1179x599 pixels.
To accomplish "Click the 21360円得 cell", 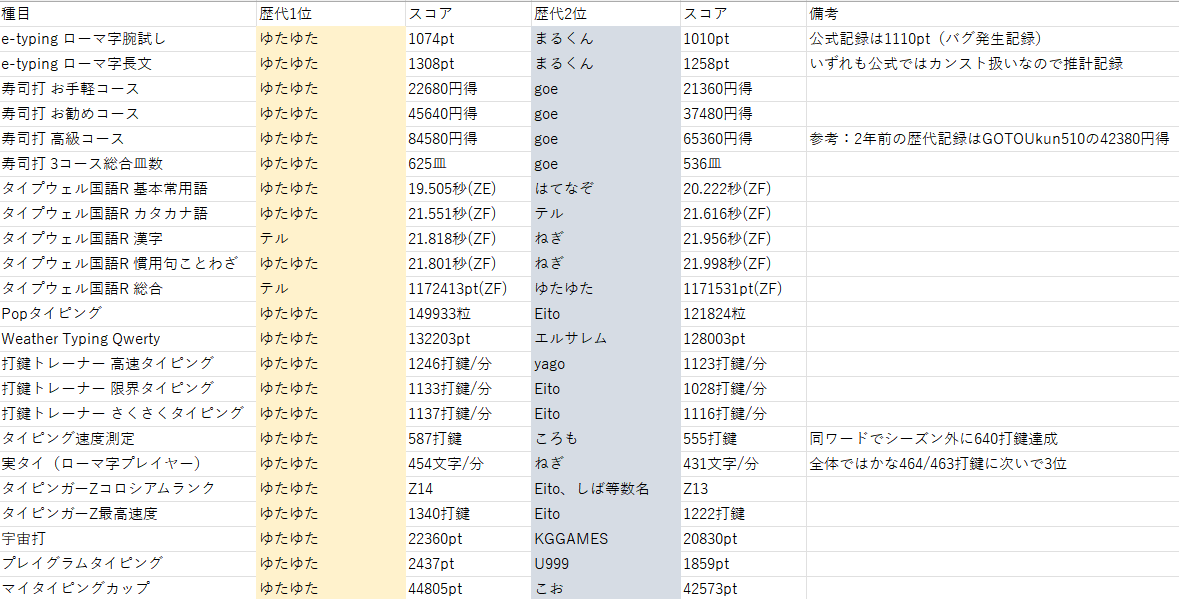I will point(743,89).
